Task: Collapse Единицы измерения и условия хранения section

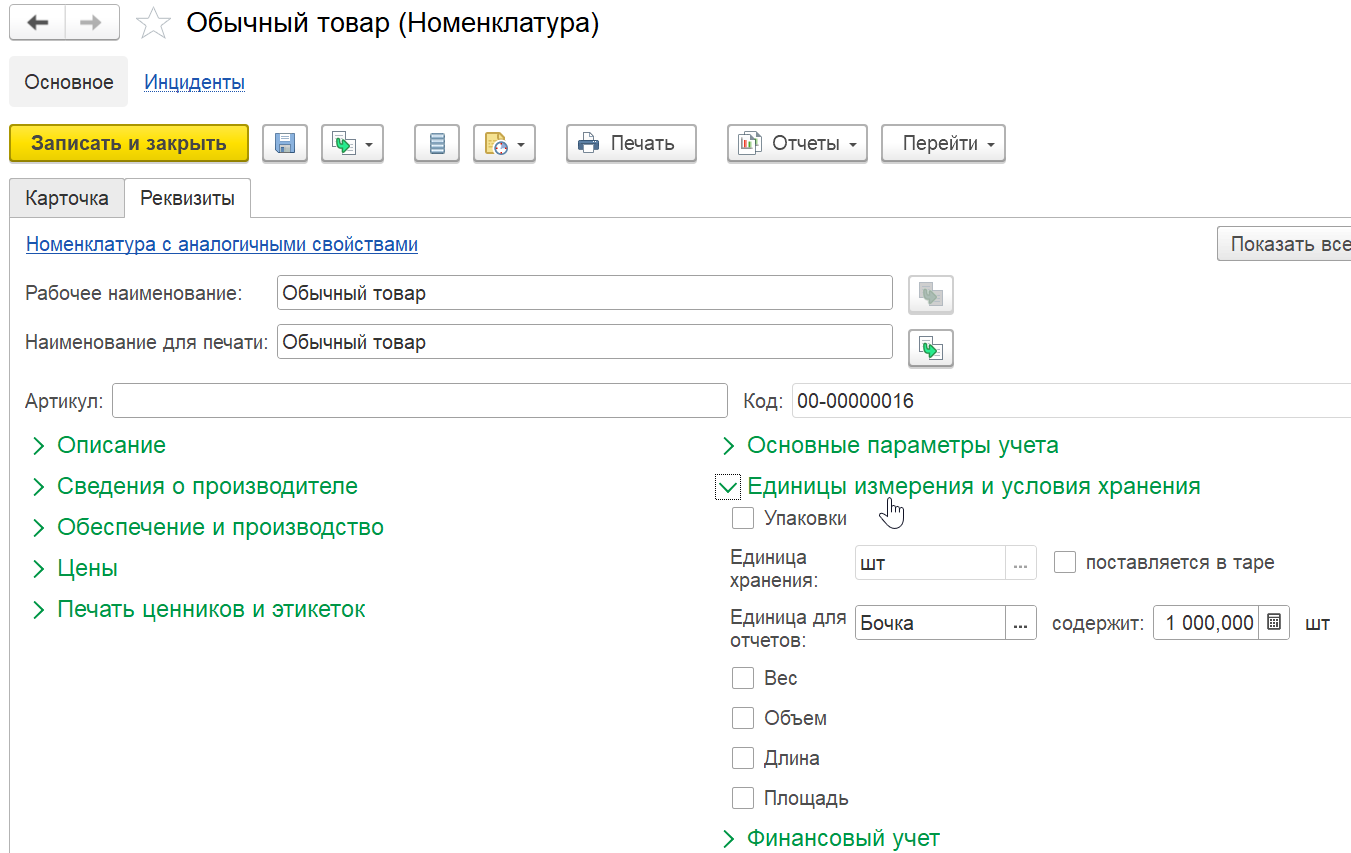Action: [973, 486]
